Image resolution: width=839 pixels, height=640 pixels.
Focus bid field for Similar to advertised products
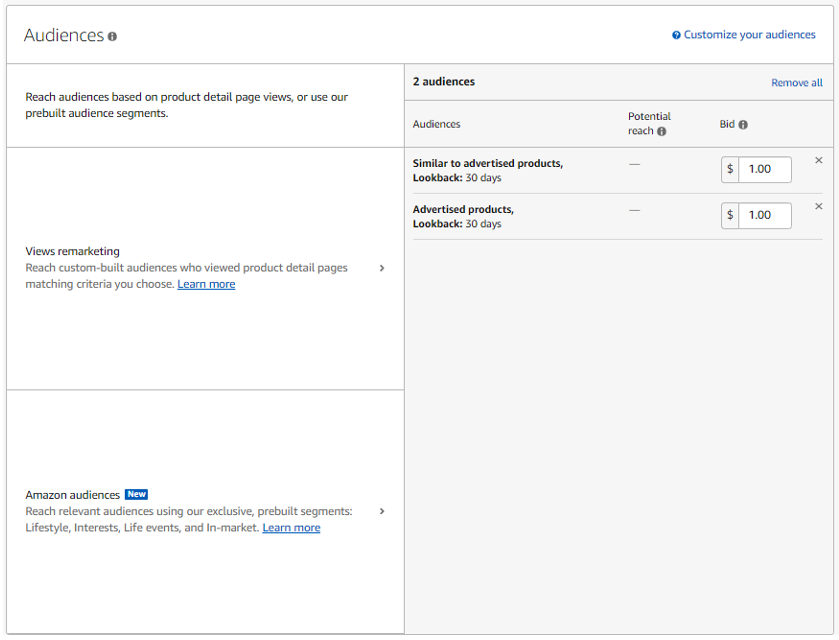[x=765, y=169]
